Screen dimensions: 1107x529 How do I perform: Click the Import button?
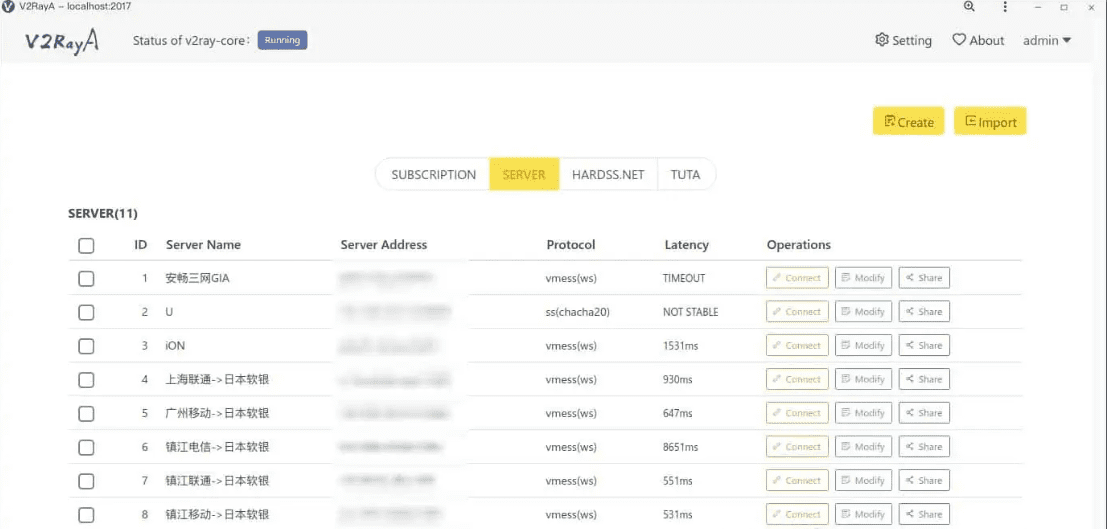tap(989, 122)
